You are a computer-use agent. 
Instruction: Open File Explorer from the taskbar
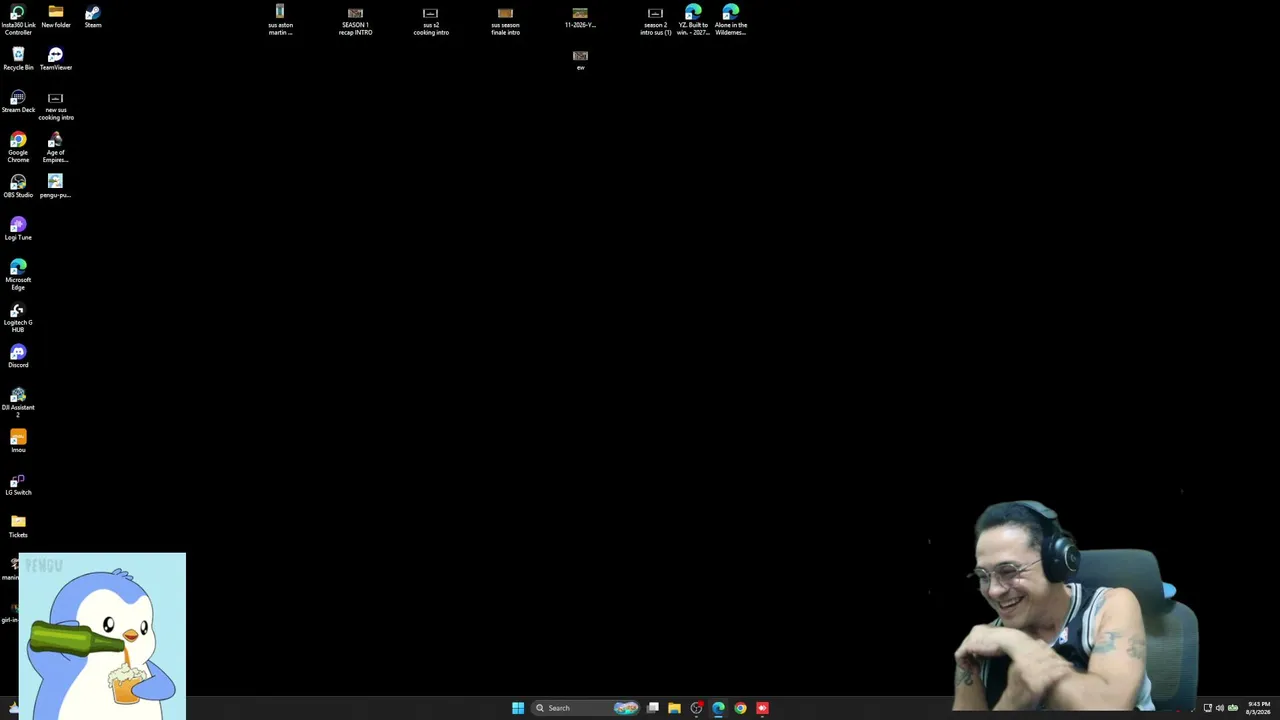point(674,708)
